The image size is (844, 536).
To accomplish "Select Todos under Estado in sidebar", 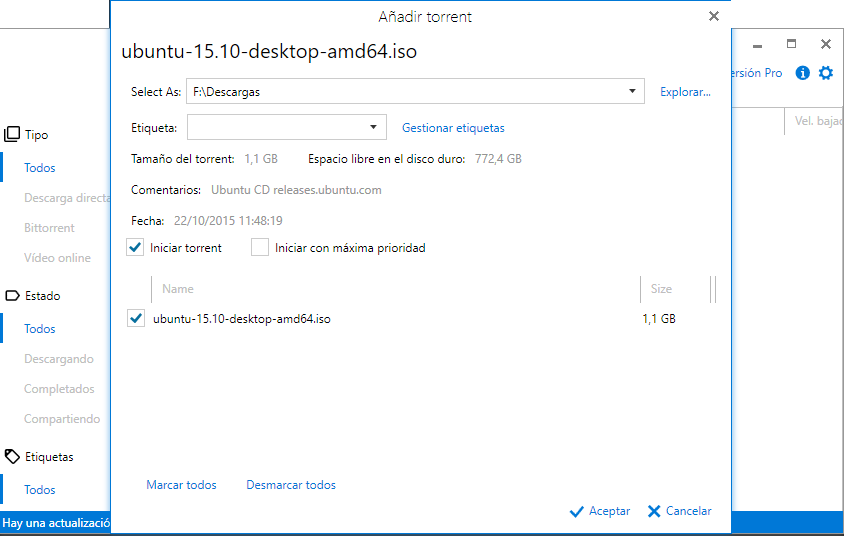I will [39, 329].
